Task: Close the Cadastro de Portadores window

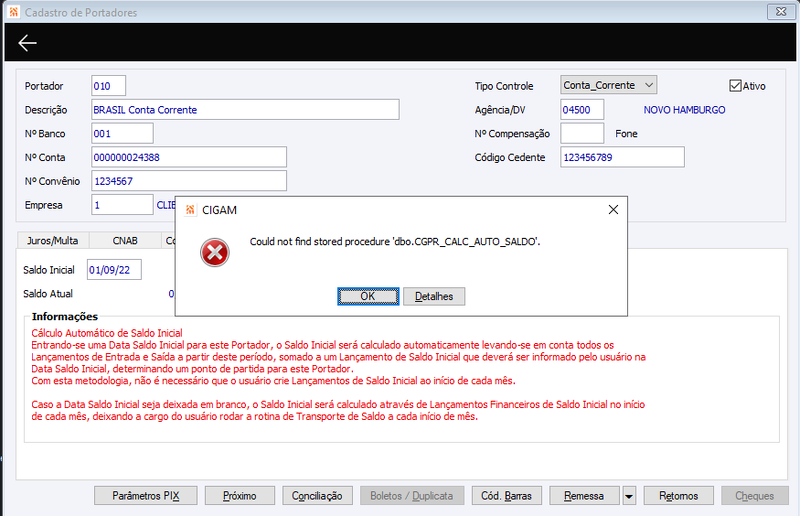Action: [x=781, y=11]
